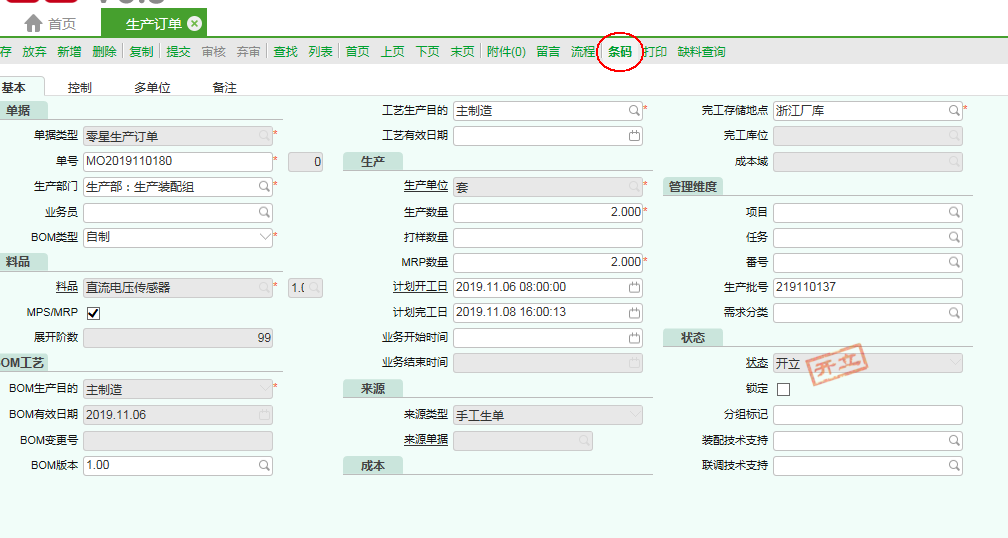
Task: Click the 条码 toolbar button
Action: pyautogui.click(x=620, y=52)
